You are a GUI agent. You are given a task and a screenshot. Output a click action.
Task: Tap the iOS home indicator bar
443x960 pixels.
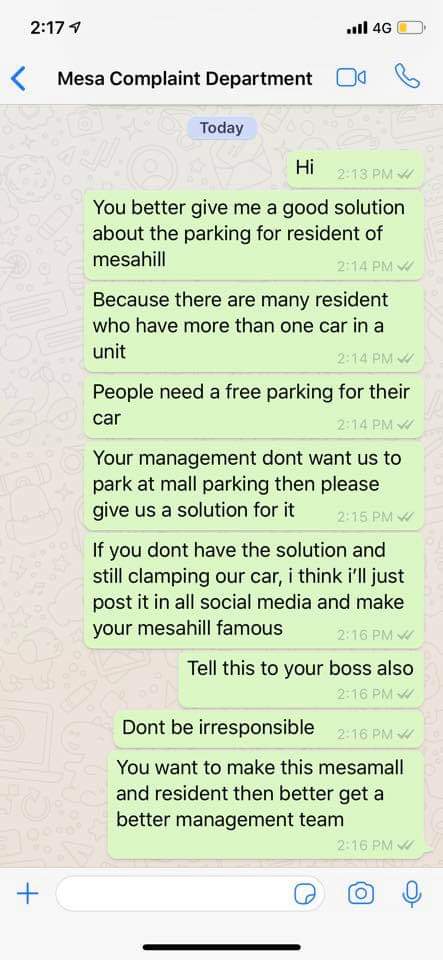(222, 947)
